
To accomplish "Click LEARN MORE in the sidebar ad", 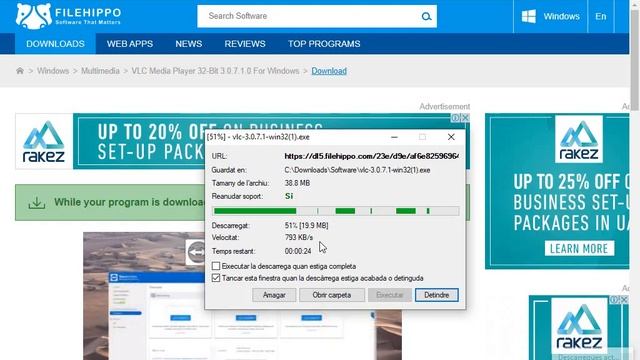I will (x=579, y=249).
